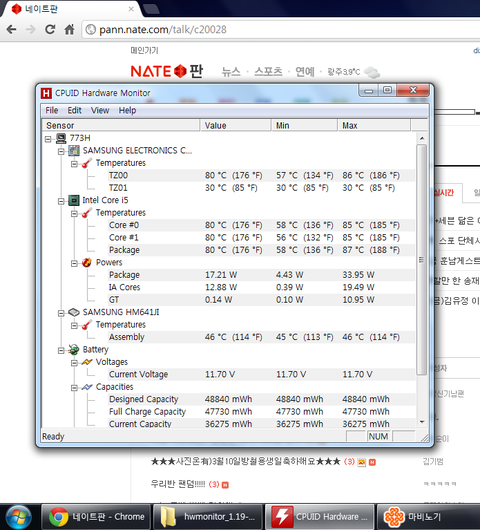Click the Value column header

[x=236, y=125]
